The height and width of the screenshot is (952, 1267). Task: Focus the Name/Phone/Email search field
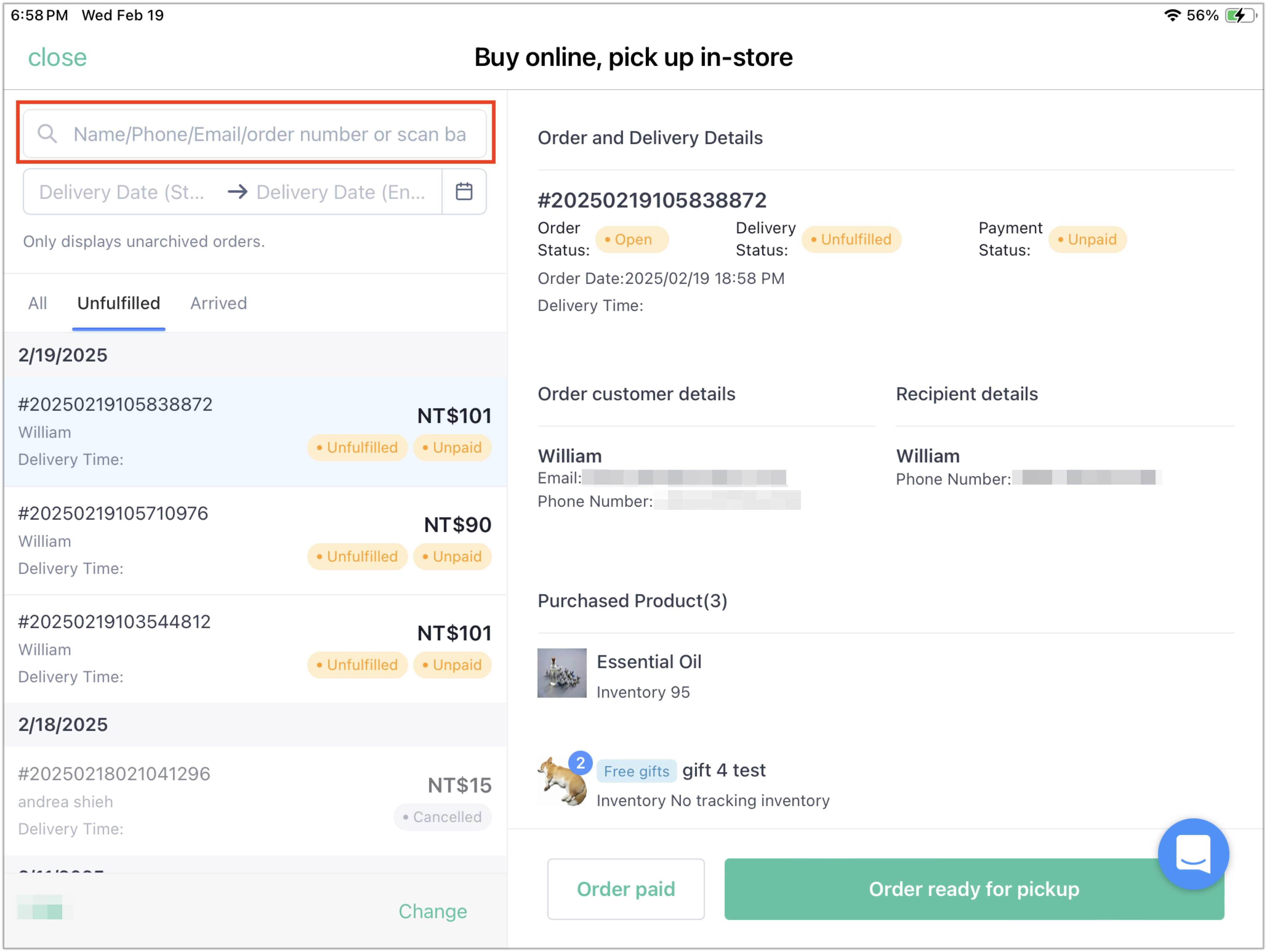(x=269, y=134)
